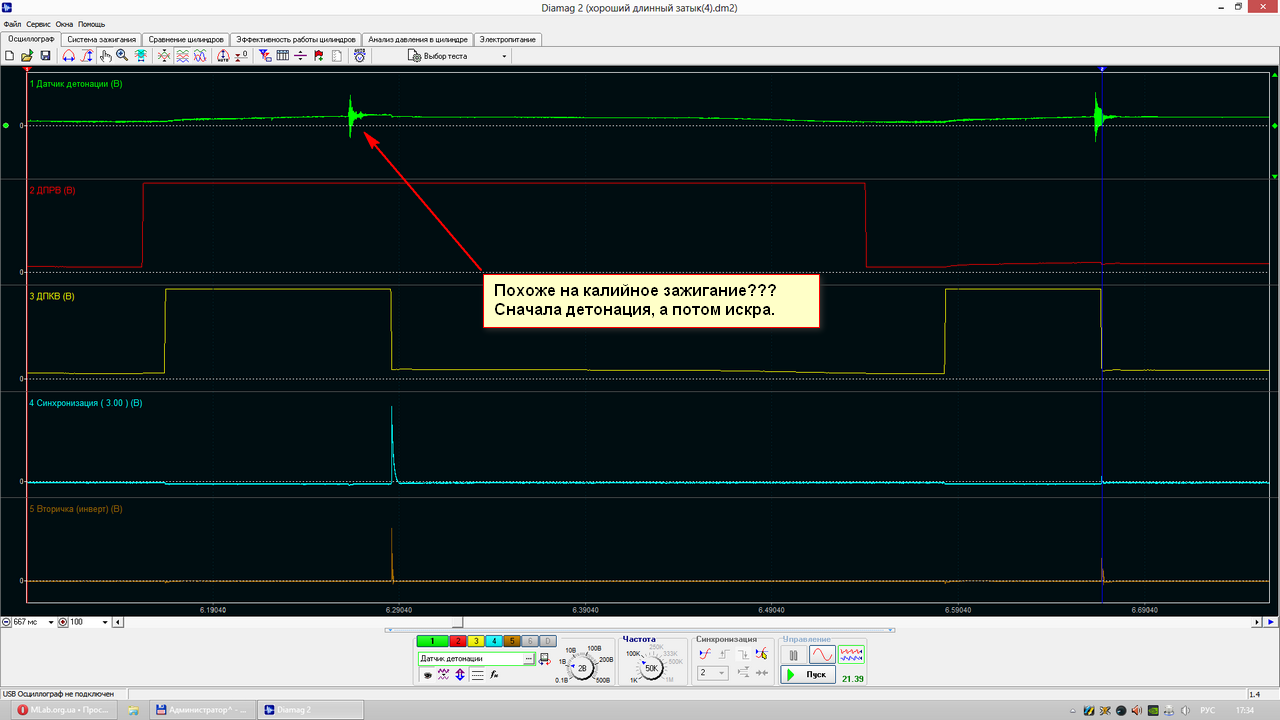Screen dimensions: 1280x720
Task: Click the purple signal filter waveform icon
Action: tap(444, 675)
